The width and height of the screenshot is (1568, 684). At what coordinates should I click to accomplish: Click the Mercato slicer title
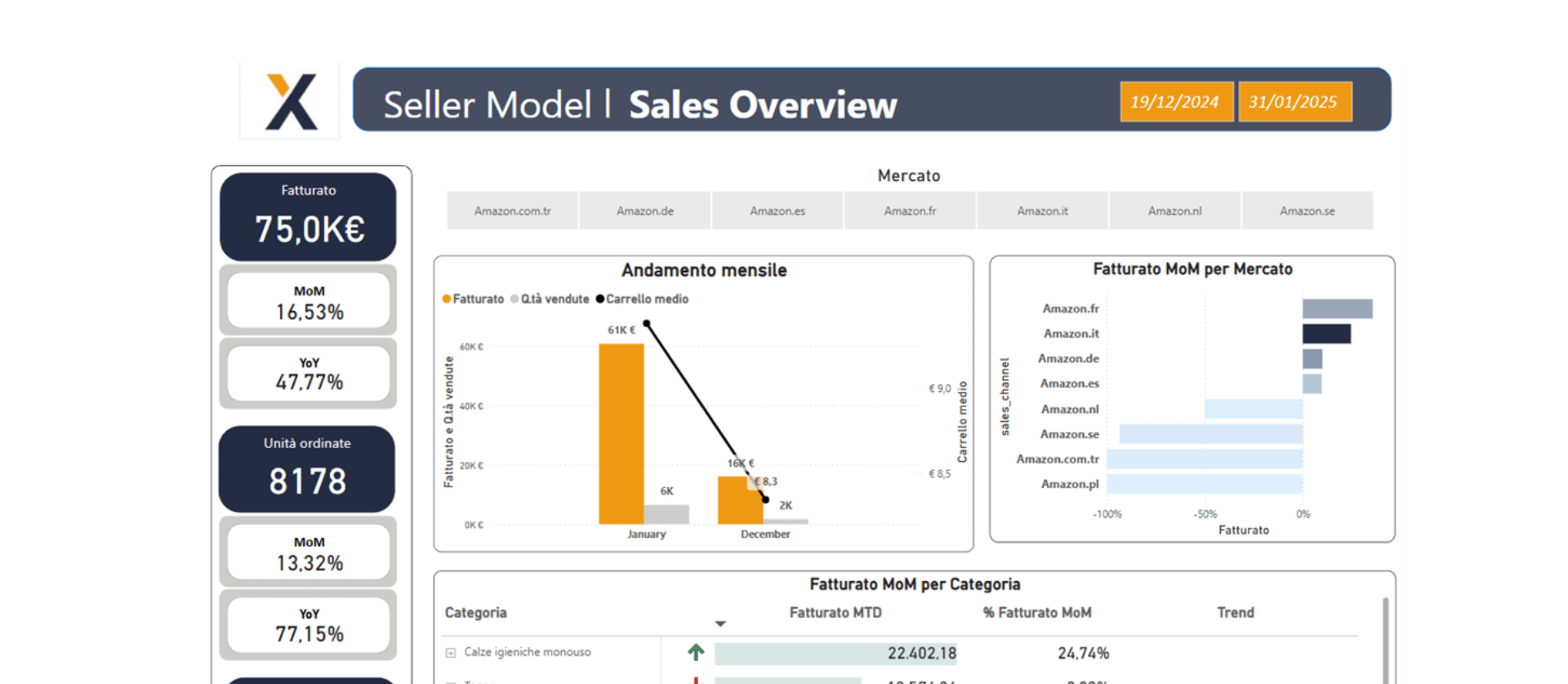[909, 175]
